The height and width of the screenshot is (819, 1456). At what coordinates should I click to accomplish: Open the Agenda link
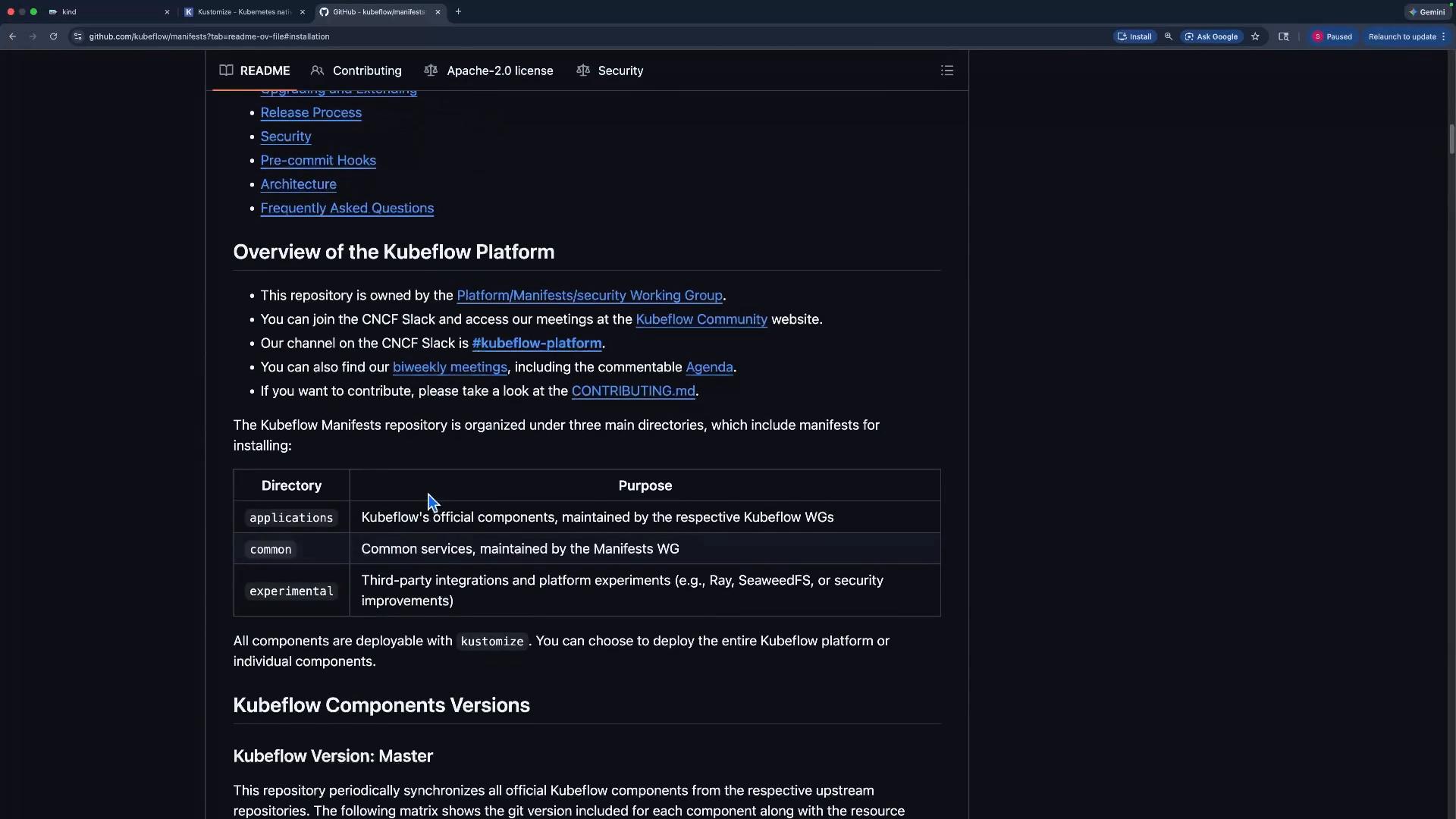pos(709,367)
